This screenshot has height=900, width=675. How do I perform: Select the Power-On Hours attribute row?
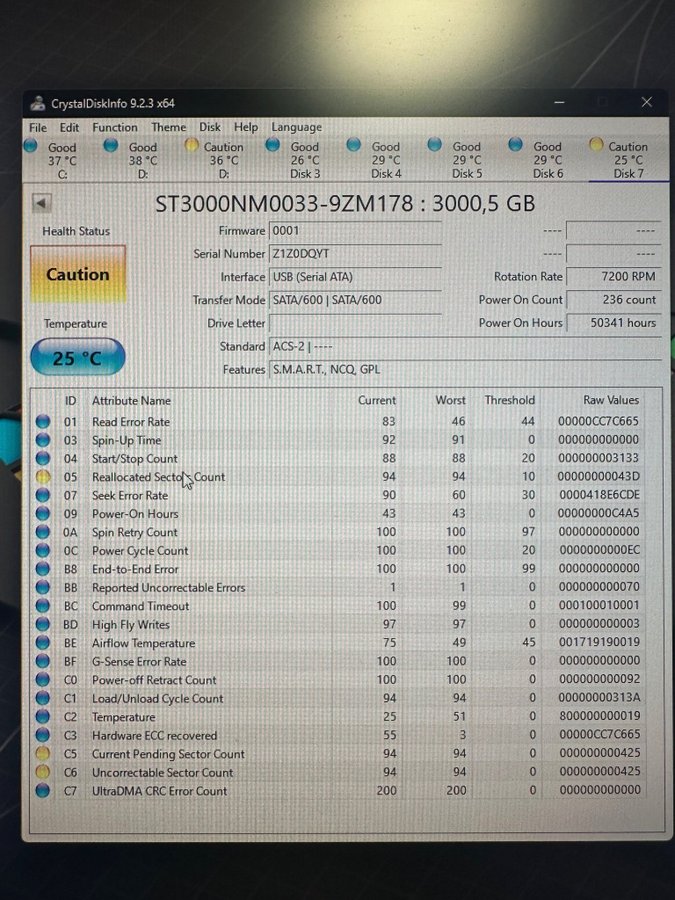tap(135, 514)
